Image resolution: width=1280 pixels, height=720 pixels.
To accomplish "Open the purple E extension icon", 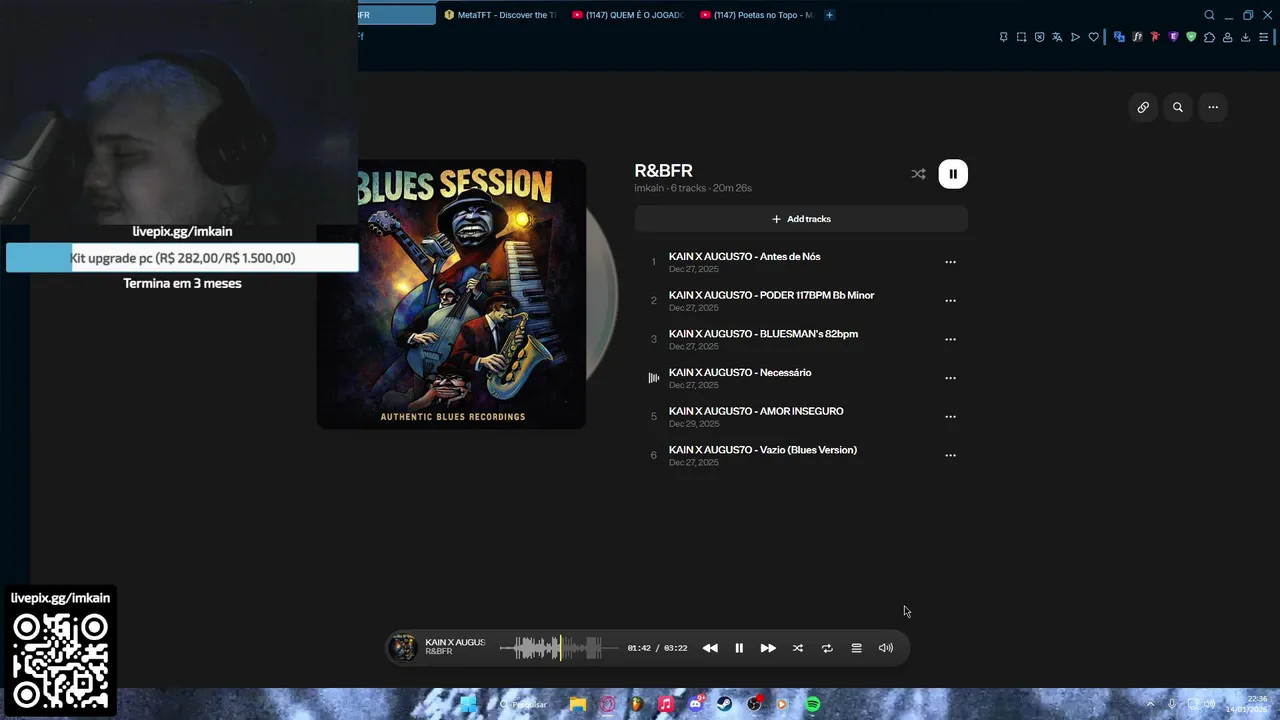I will click(x=1173, y=37).
